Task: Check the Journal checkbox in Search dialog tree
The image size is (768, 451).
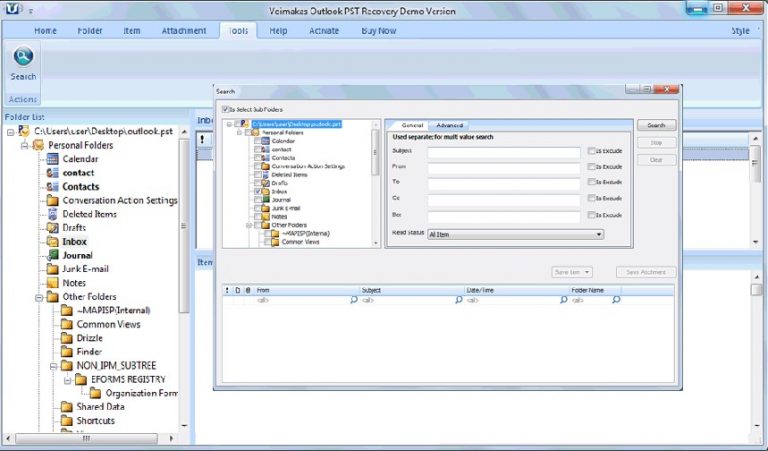Action: click(x=258, y=200)
